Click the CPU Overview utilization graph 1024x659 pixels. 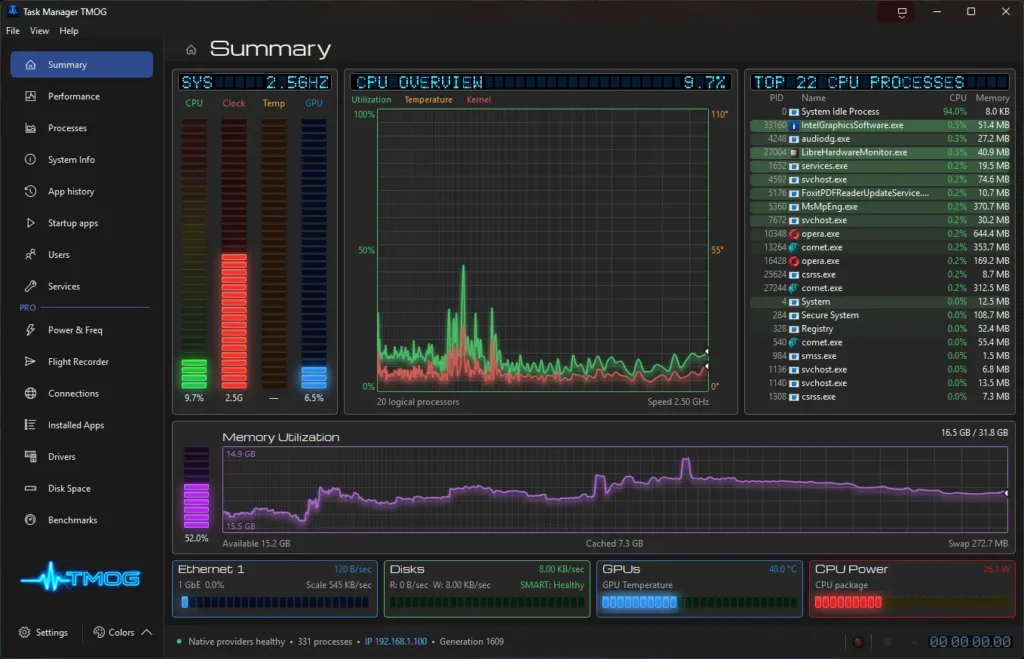click(543, 249)
